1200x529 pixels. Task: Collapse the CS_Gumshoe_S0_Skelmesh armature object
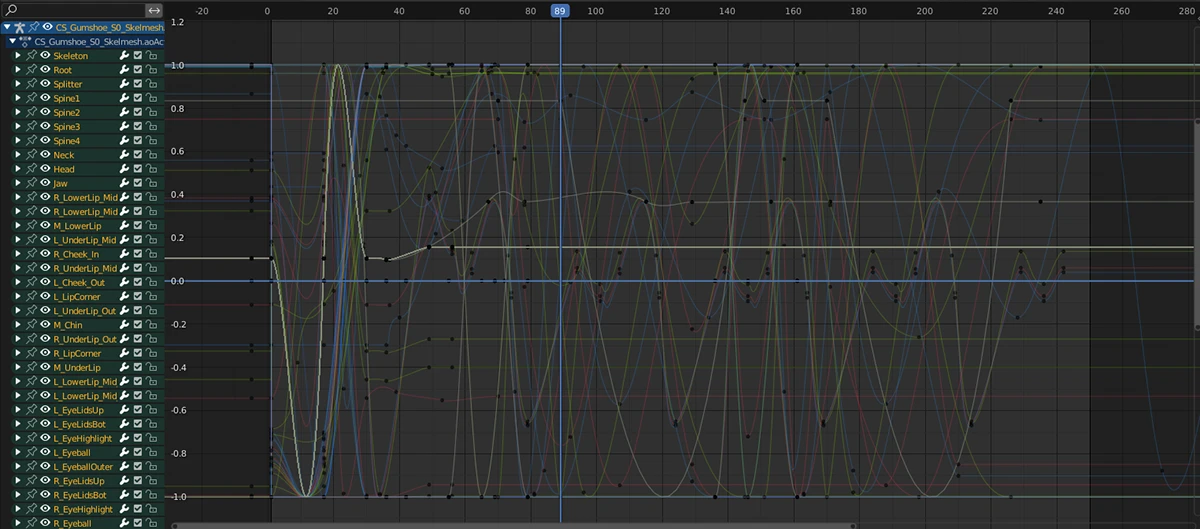[x=7, y=27]
